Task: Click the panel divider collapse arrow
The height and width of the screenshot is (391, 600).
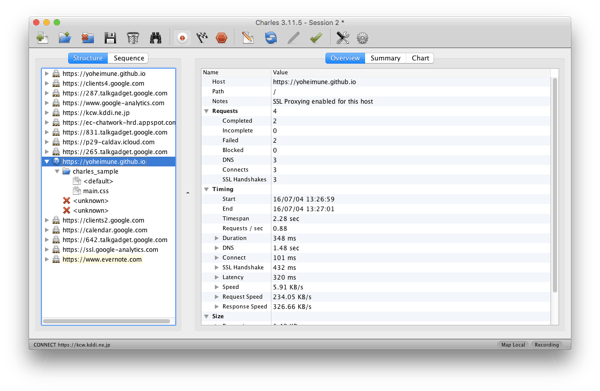Action: (188, 193)
